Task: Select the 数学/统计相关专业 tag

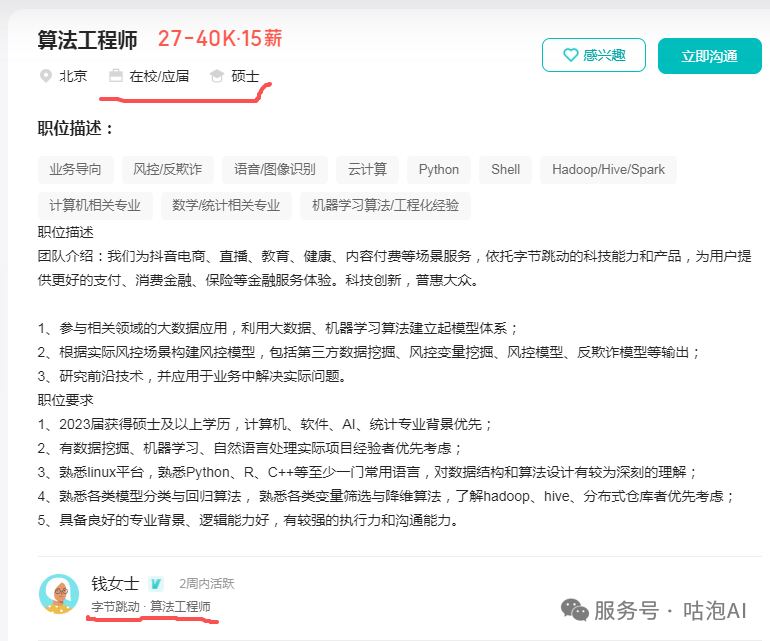Action: [226, 205]
